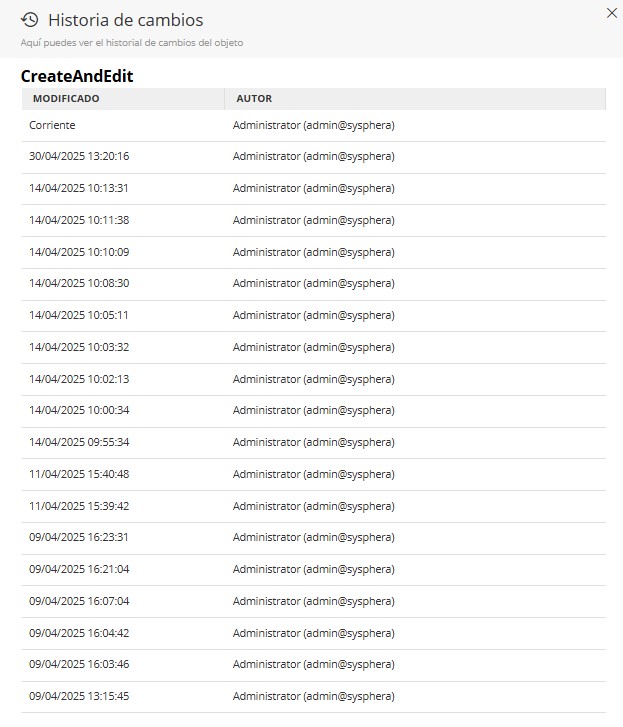The image size is (623, 727).
Task: Pick the 14/04/2025 10:05:11 version
Action: (79, 315)
